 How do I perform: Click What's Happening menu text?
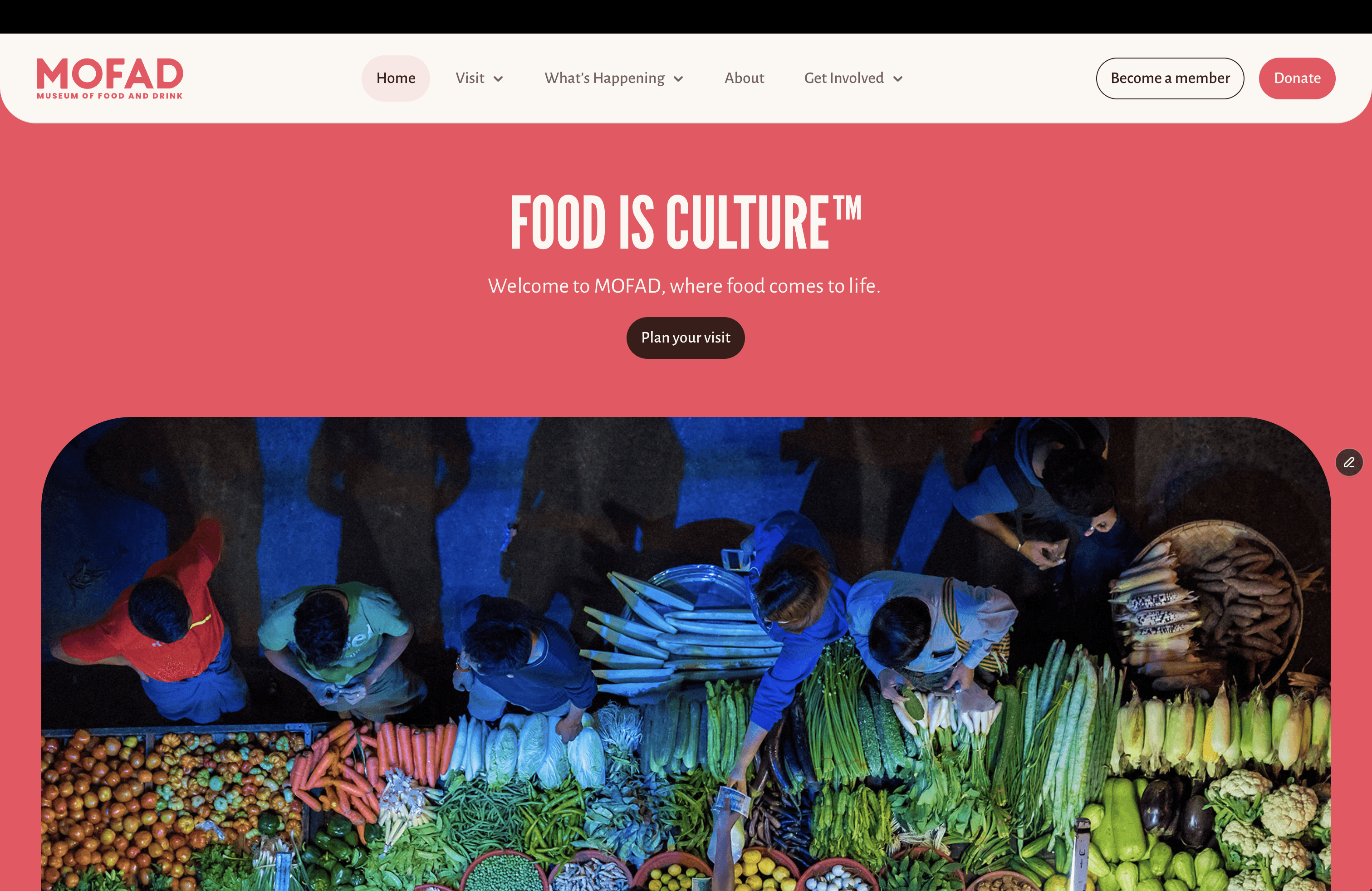pos(604,78)
